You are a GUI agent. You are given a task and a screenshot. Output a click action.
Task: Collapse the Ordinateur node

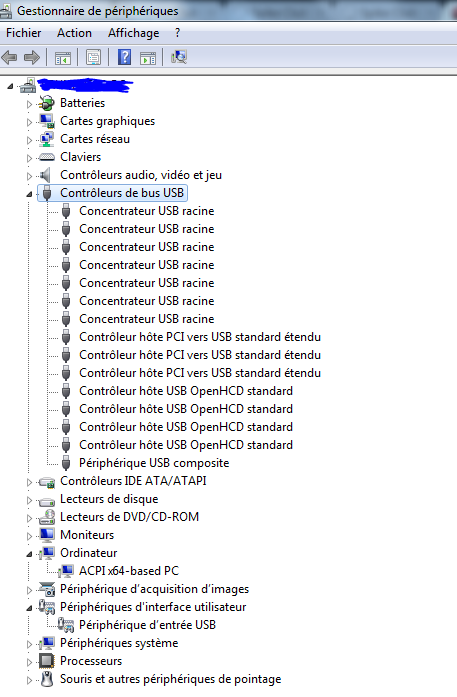[29, 554]
